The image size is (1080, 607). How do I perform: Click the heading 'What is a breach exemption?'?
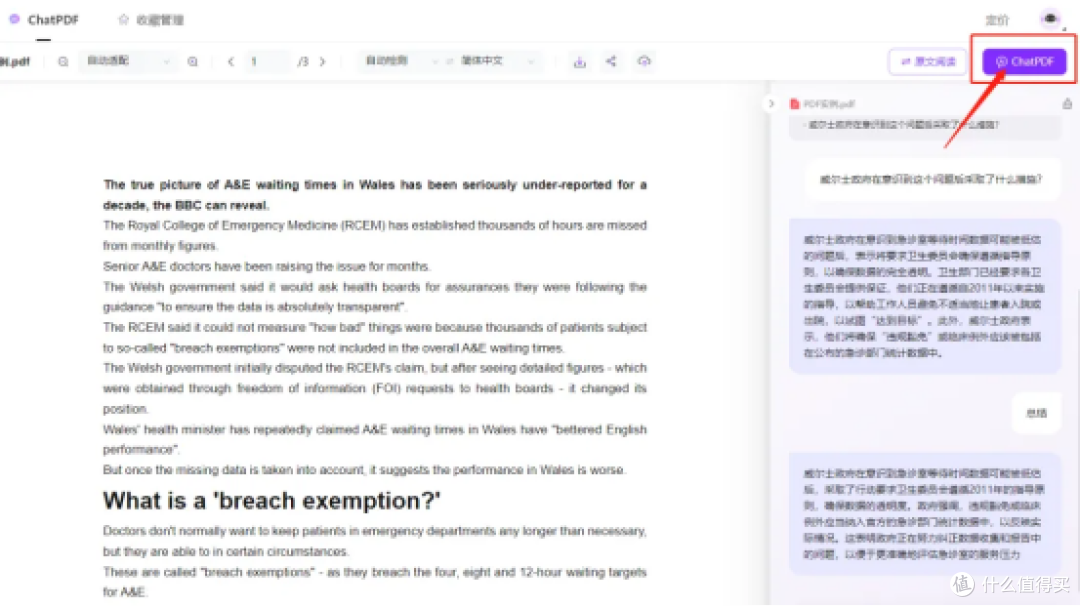[x=271, y=500]
